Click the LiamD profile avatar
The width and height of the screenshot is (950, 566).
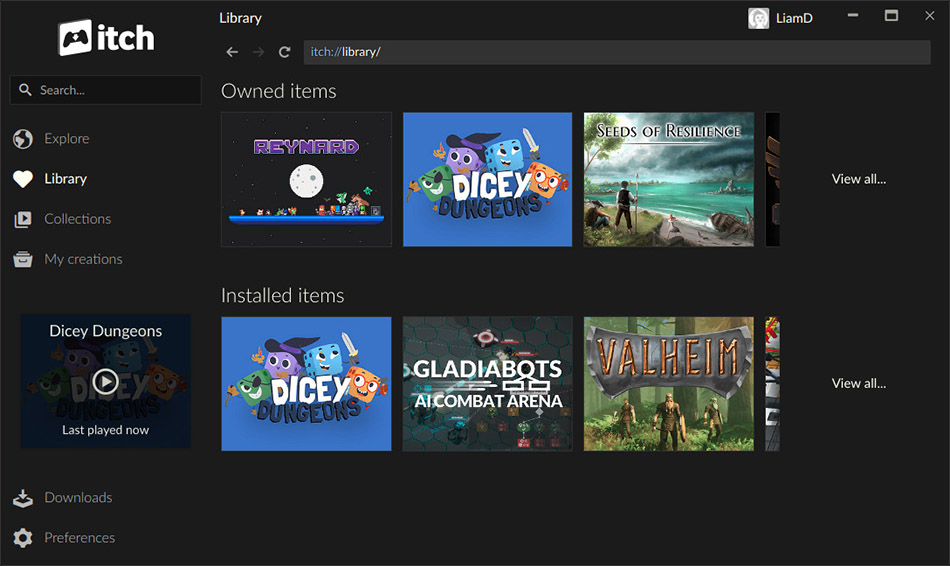coord(758,18)
